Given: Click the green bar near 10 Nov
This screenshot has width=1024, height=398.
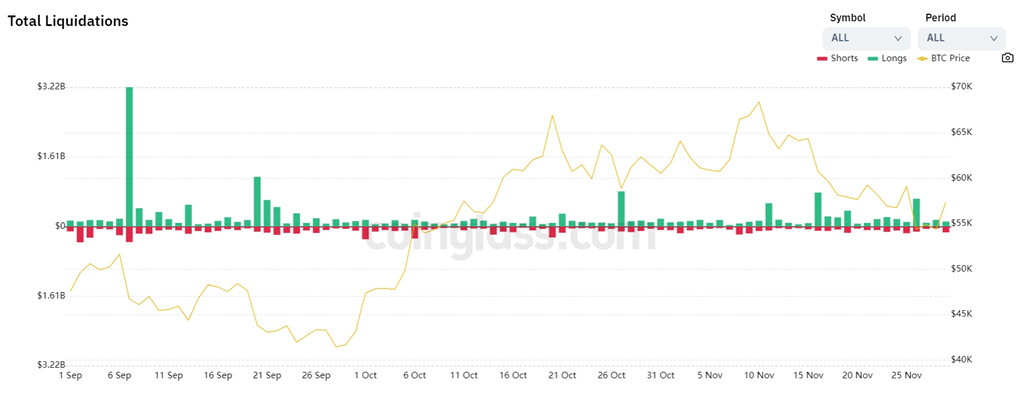Looking at the screenshot, I should click(x=769, y=214).
